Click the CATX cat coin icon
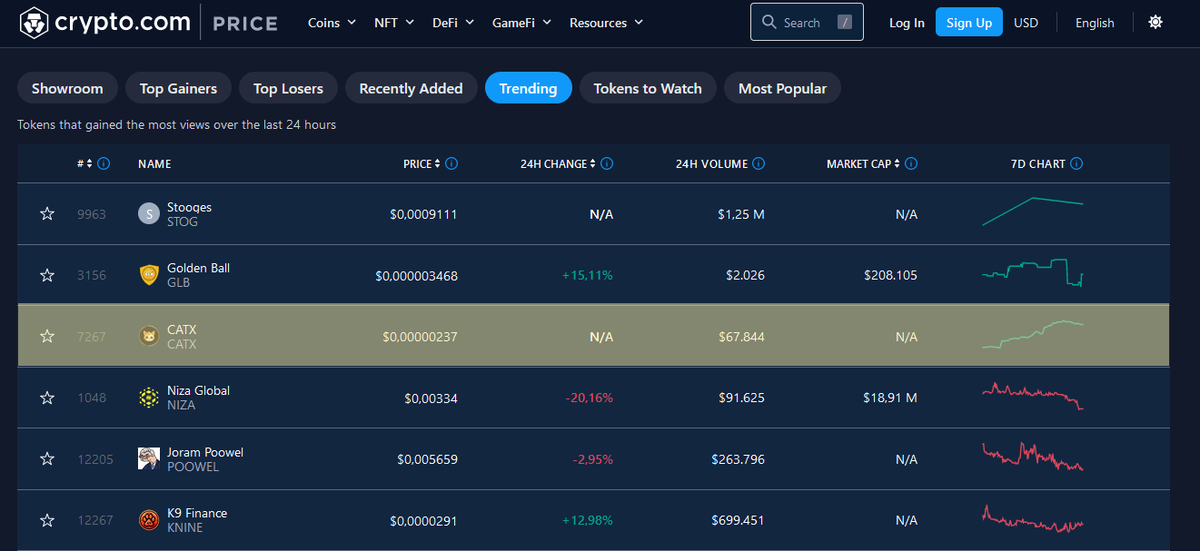Screen dimensions: 1200x551 148,336
